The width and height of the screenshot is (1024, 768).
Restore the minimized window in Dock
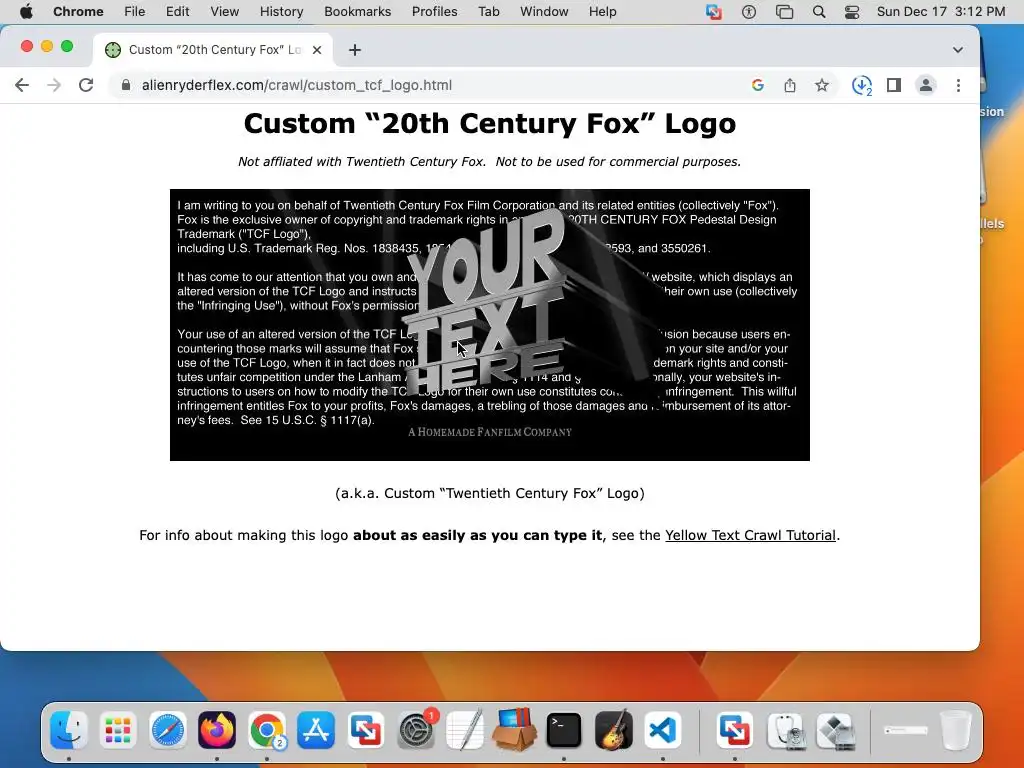click(906, 730)
